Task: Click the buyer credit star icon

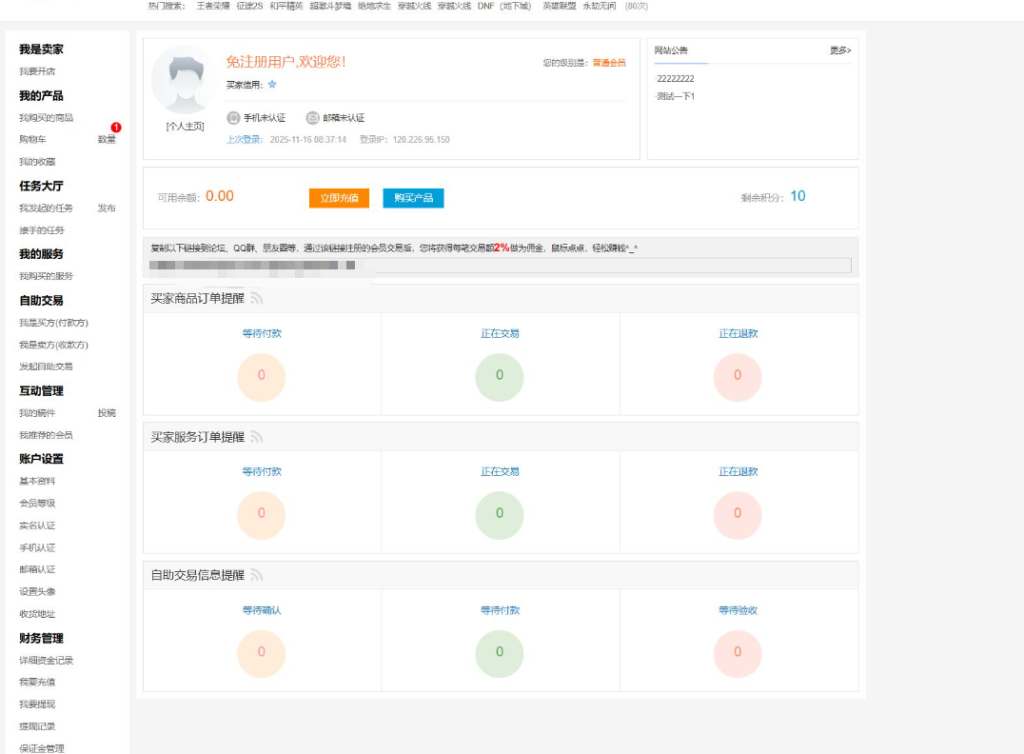Action: pyautogui.click(x=272, y=86)
